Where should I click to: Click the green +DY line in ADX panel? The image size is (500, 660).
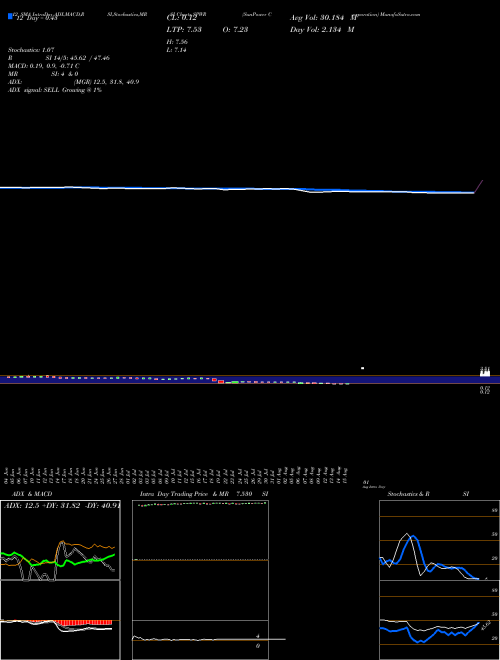58,561
